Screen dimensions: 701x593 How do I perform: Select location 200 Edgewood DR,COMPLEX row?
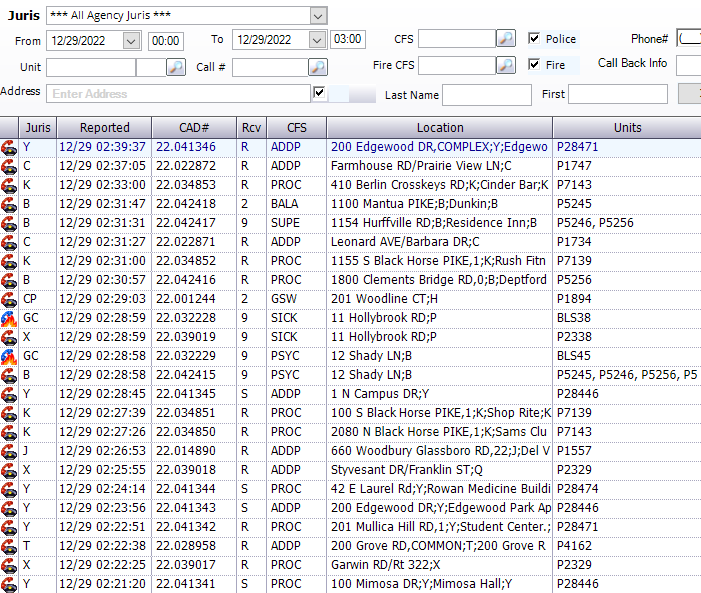click(439, 147)
